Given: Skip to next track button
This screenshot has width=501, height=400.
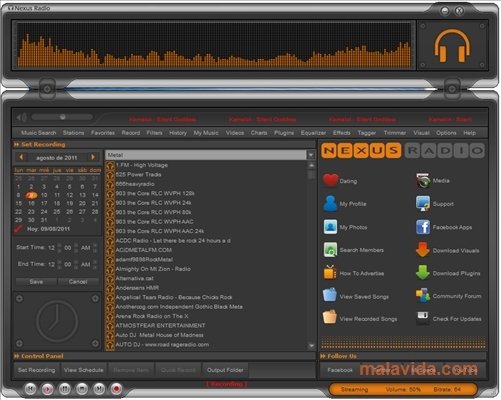Looking at the screenshot, I should tap(99, 389).
